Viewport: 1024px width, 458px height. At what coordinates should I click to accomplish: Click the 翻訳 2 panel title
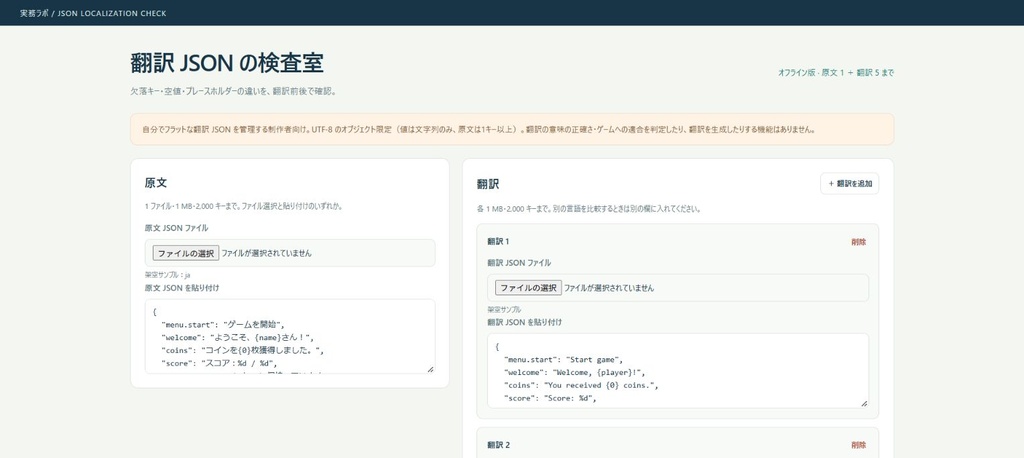pos(498,445)
